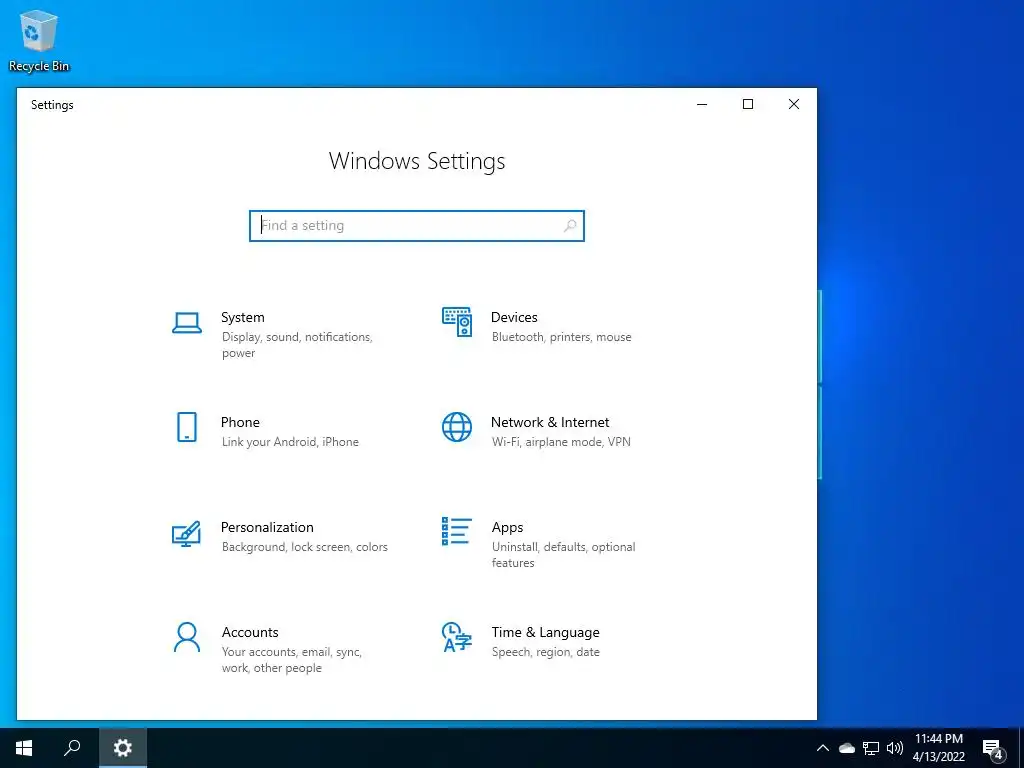Open network status tray icon
This screenshot has height=768, width=1024.
(x=871, y=748)
